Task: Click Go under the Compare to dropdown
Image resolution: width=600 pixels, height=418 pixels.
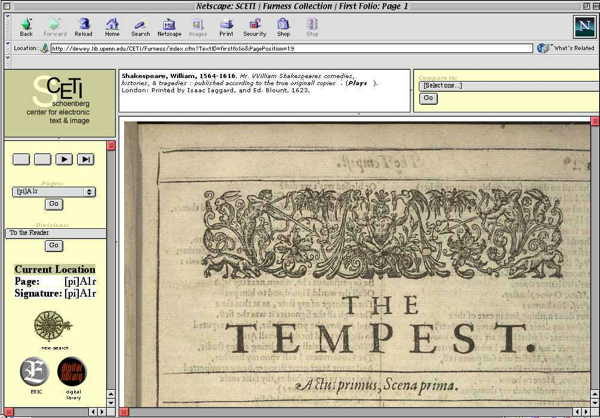Action: tap(428, 98)
